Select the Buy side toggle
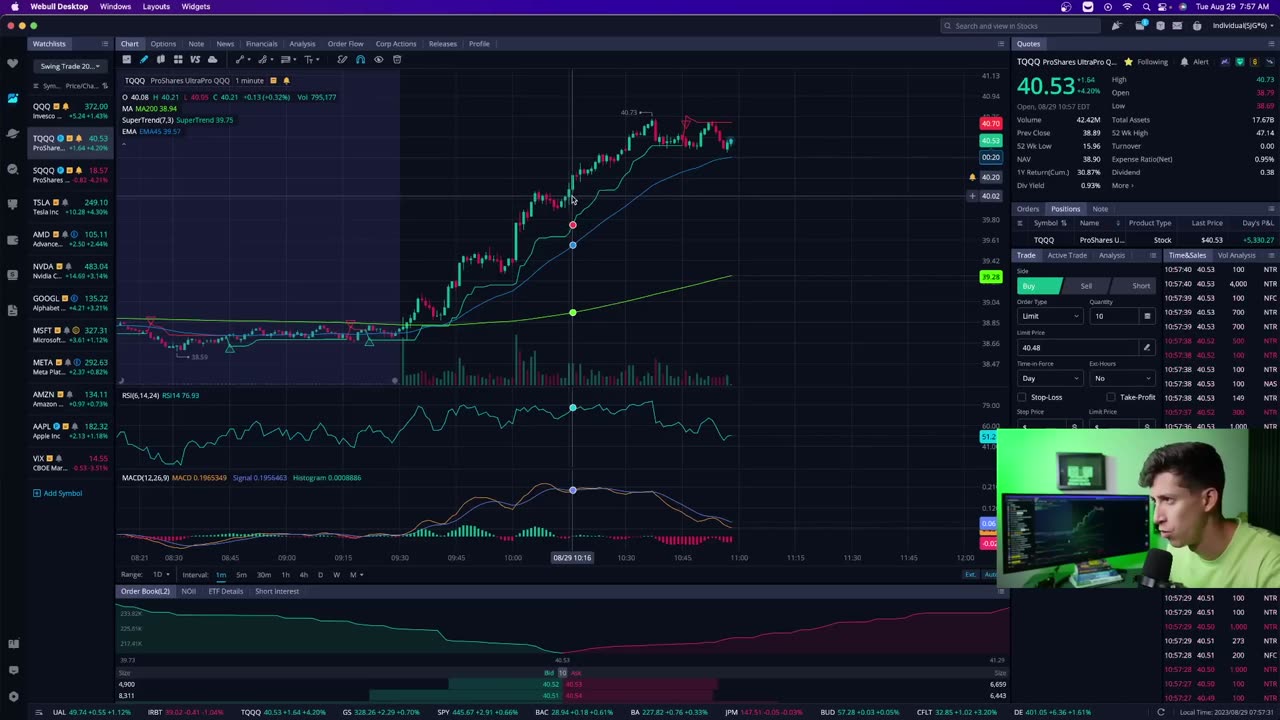This screenshot has height=720, width=1280. pyautogui.click(x=1038, y=286)
